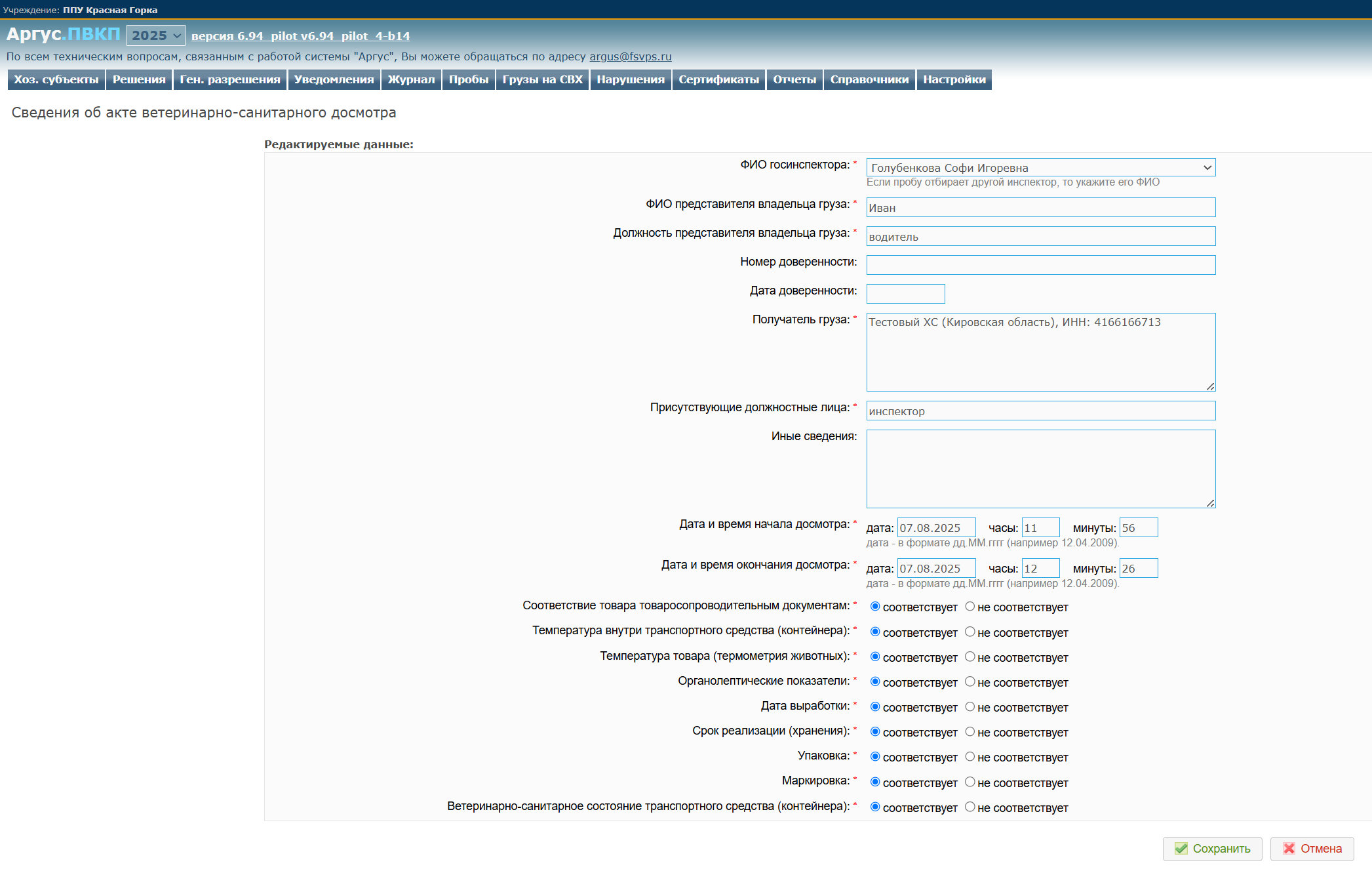Select 'не соответствует' for Маркировка
Viewport: 1372px width, 871px height.
(x=970, y=782)
